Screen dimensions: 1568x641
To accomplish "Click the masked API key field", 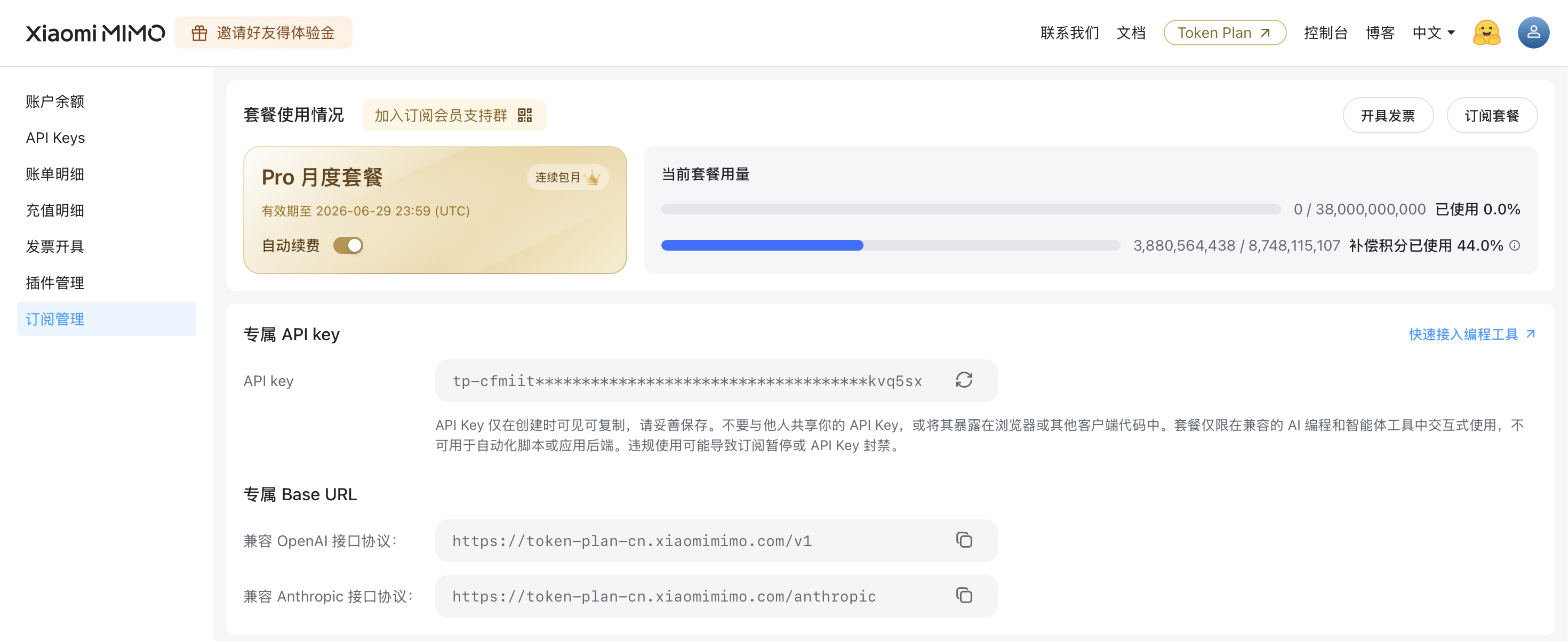I will [716, 380].
